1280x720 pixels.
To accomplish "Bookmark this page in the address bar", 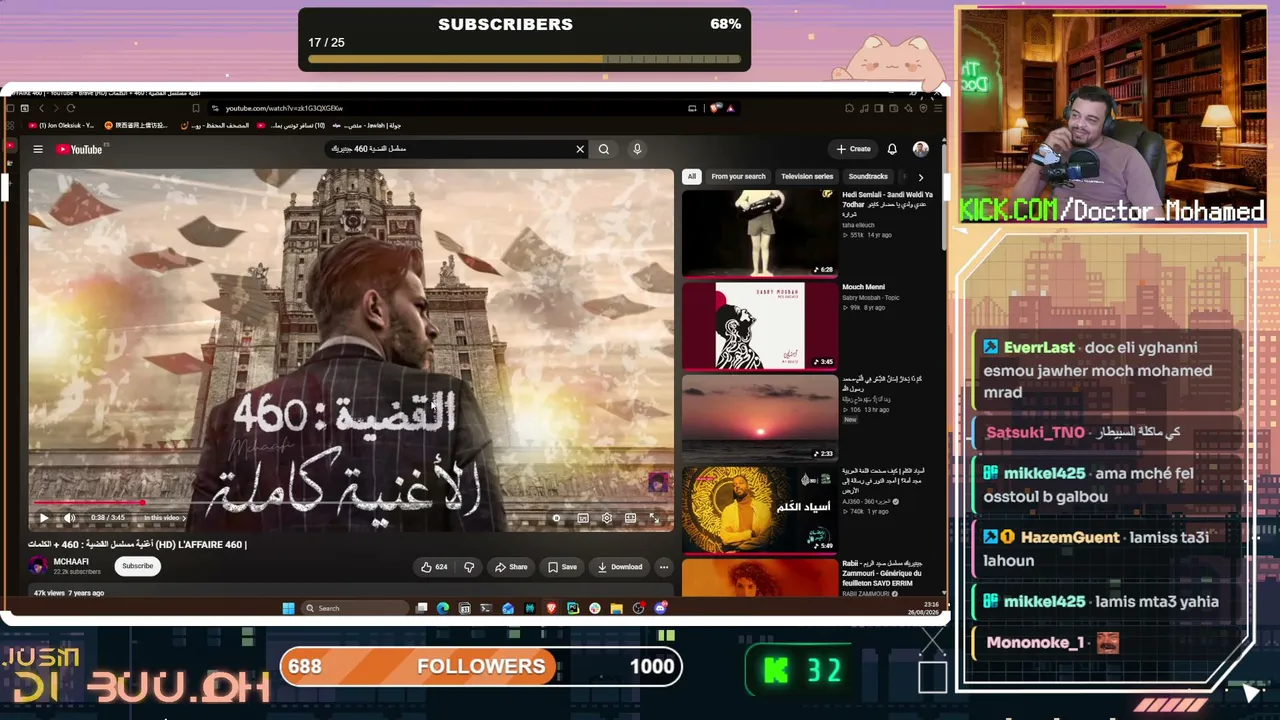I will (x=196, y=108).
